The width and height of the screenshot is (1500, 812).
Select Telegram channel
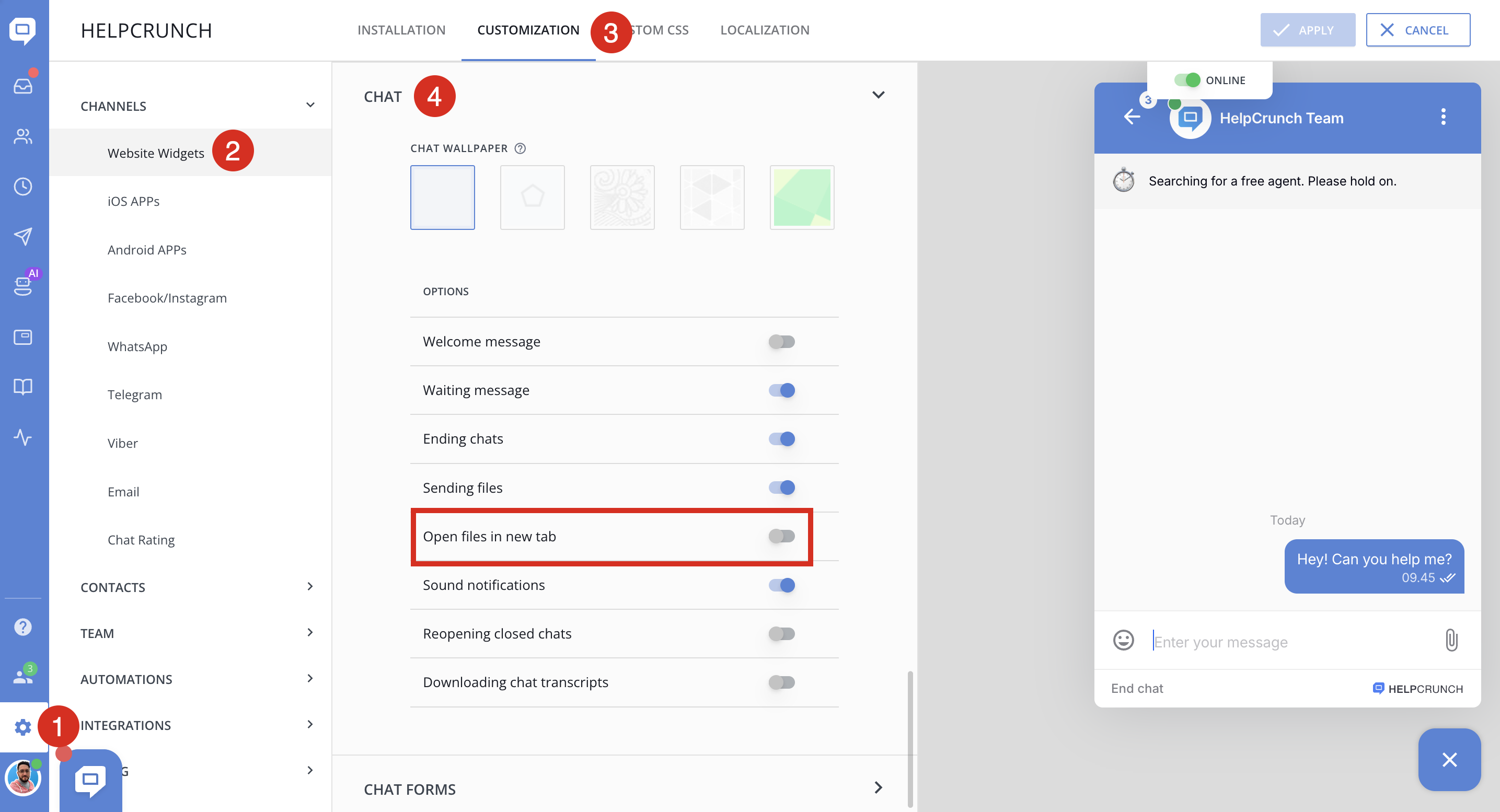point(134,395)
